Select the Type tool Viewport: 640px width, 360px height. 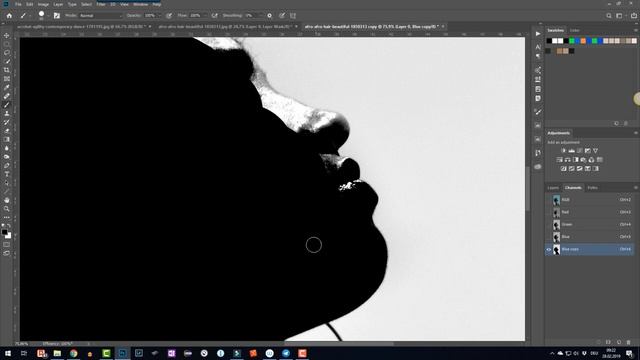tap(7, 174)
